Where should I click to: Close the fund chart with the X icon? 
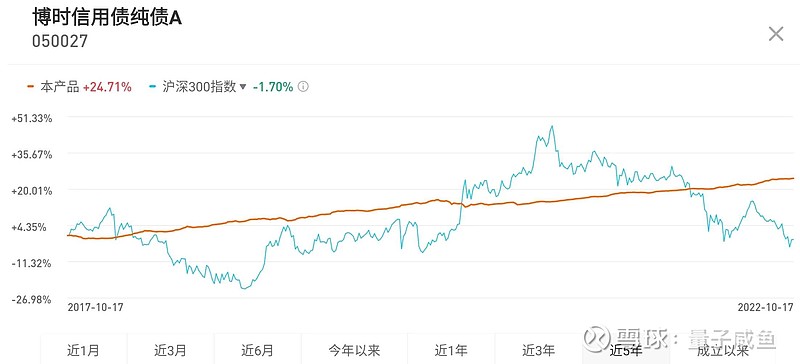[776, 34]
